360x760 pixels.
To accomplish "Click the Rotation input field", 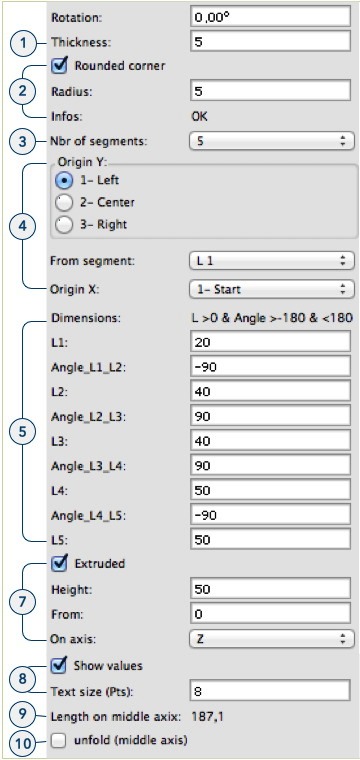I will point(270,16).
